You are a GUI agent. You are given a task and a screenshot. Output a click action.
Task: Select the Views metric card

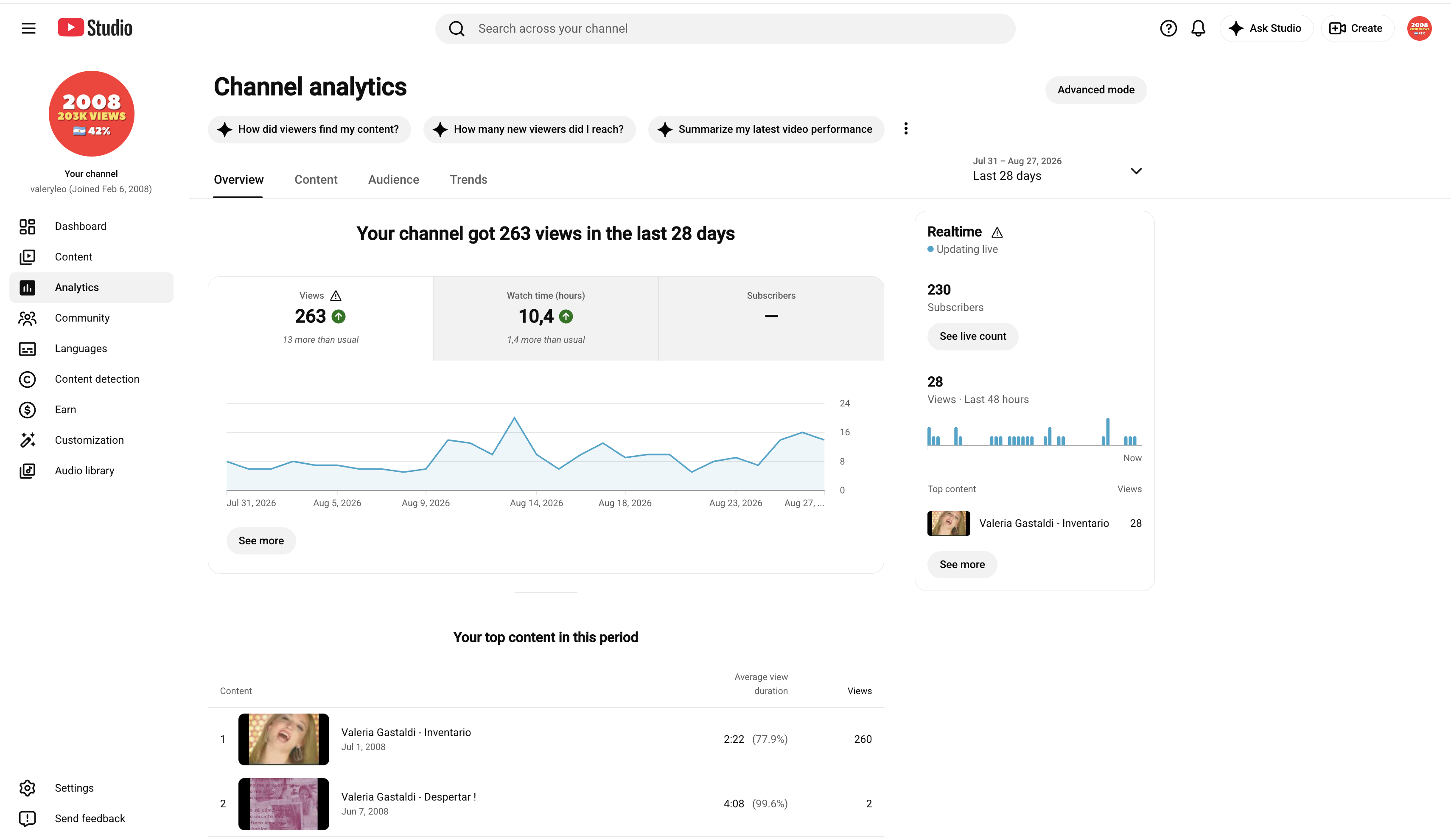tap(321, 318)
